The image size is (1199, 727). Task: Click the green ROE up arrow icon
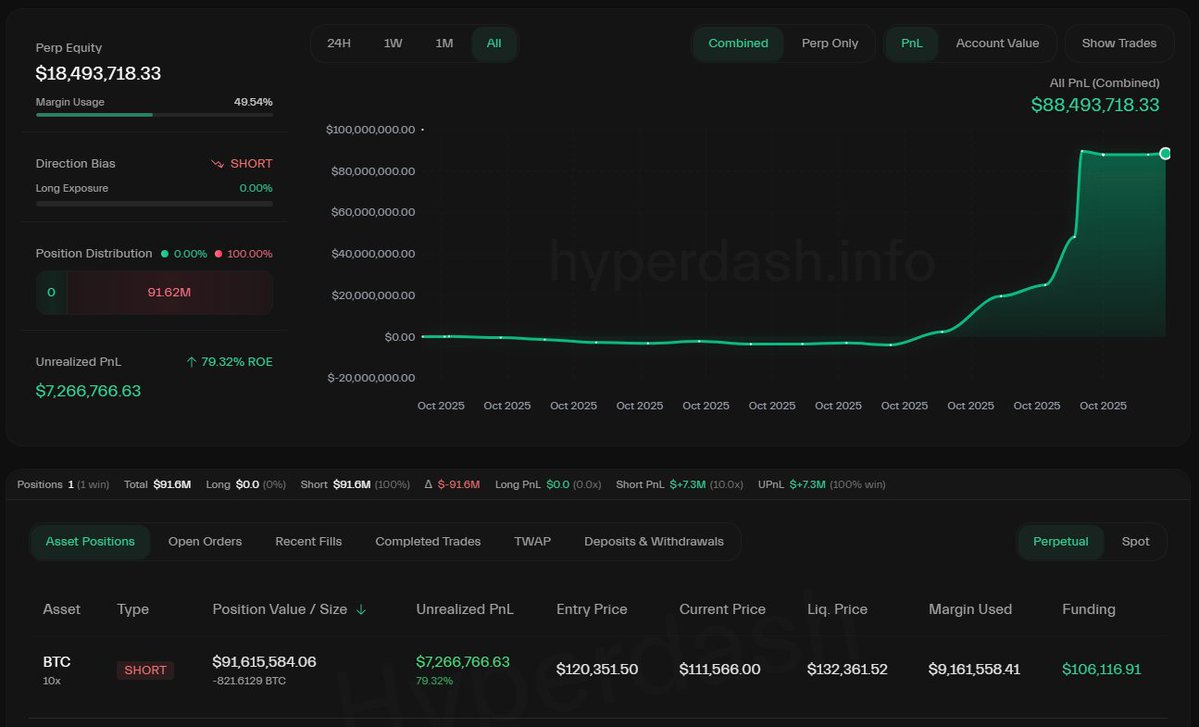pyautogui.click(x=191, y=362)
